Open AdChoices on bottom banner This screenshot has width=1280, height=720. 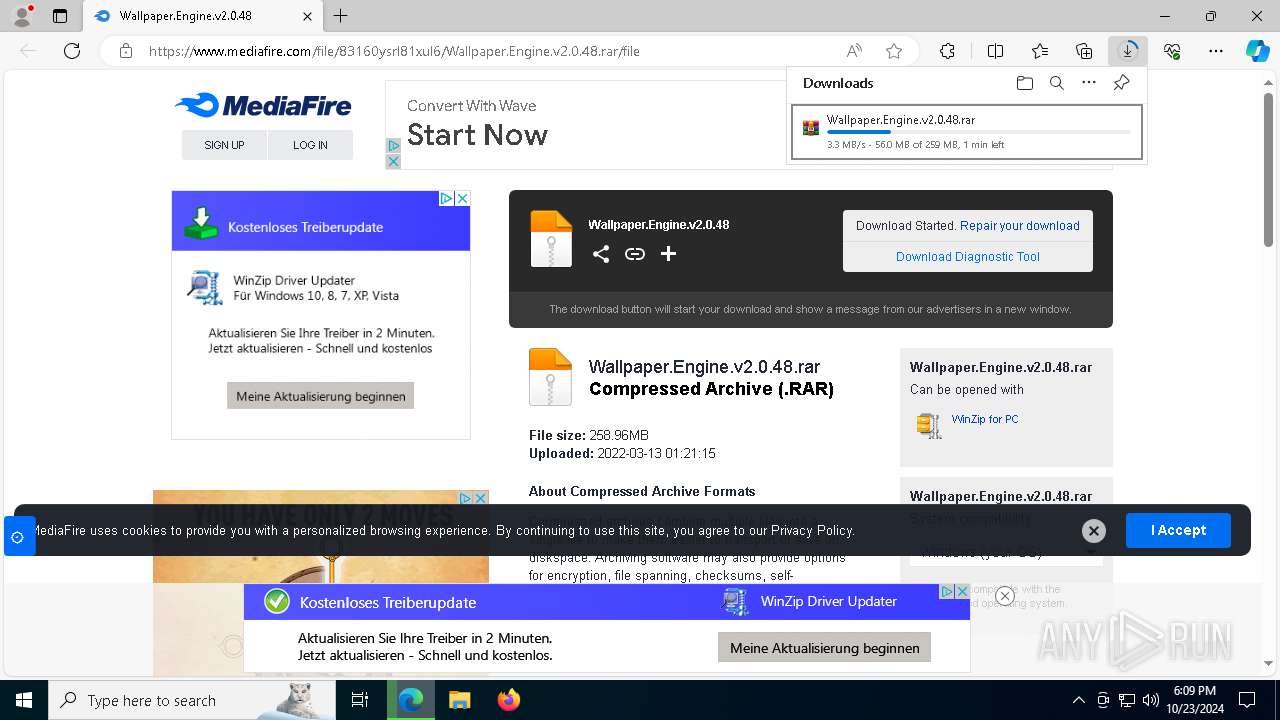click(x=948, y=592)
